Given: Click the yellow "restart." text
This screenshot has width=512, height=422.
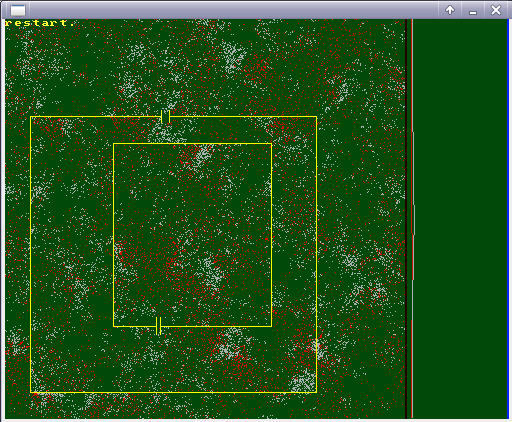Looking at the screenshot, I should (x=40, y=23).
